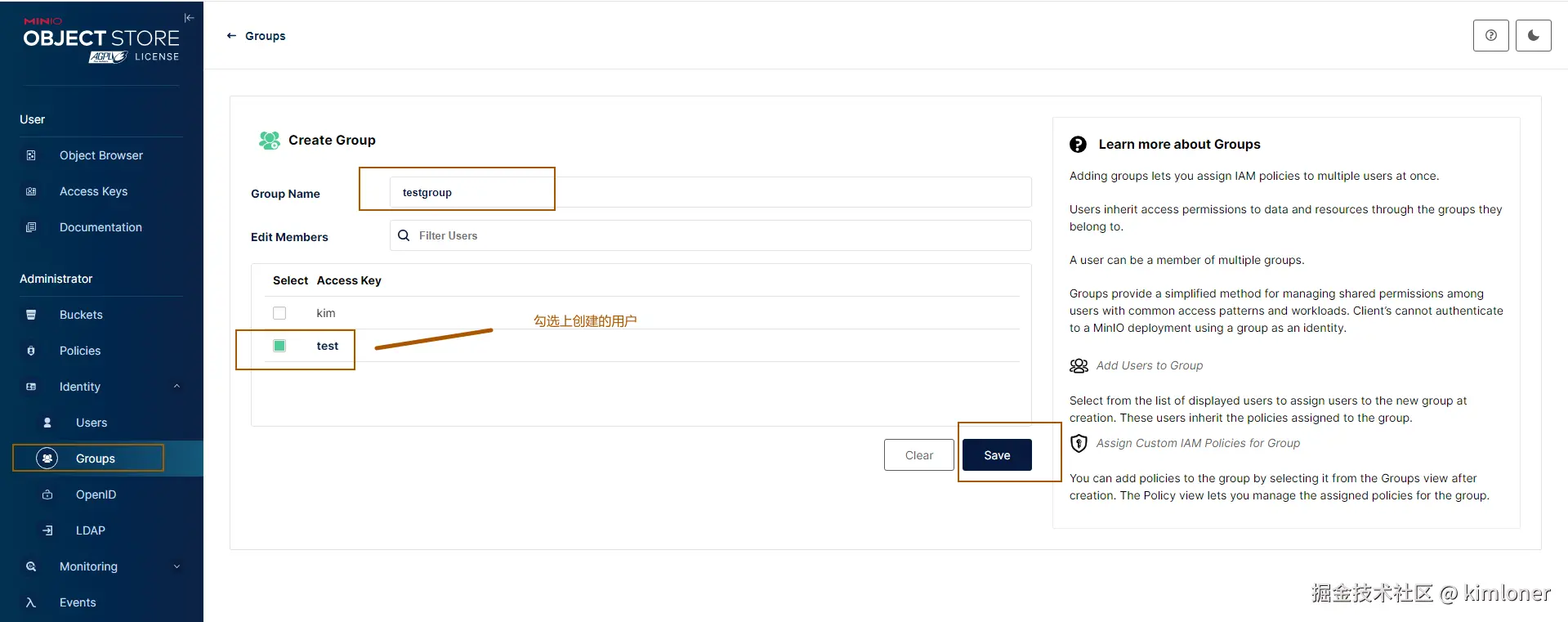The width and height of the screenshot is (1568, 622).
Task: Click into the Group Name field
Action: (x=711, y=192)
